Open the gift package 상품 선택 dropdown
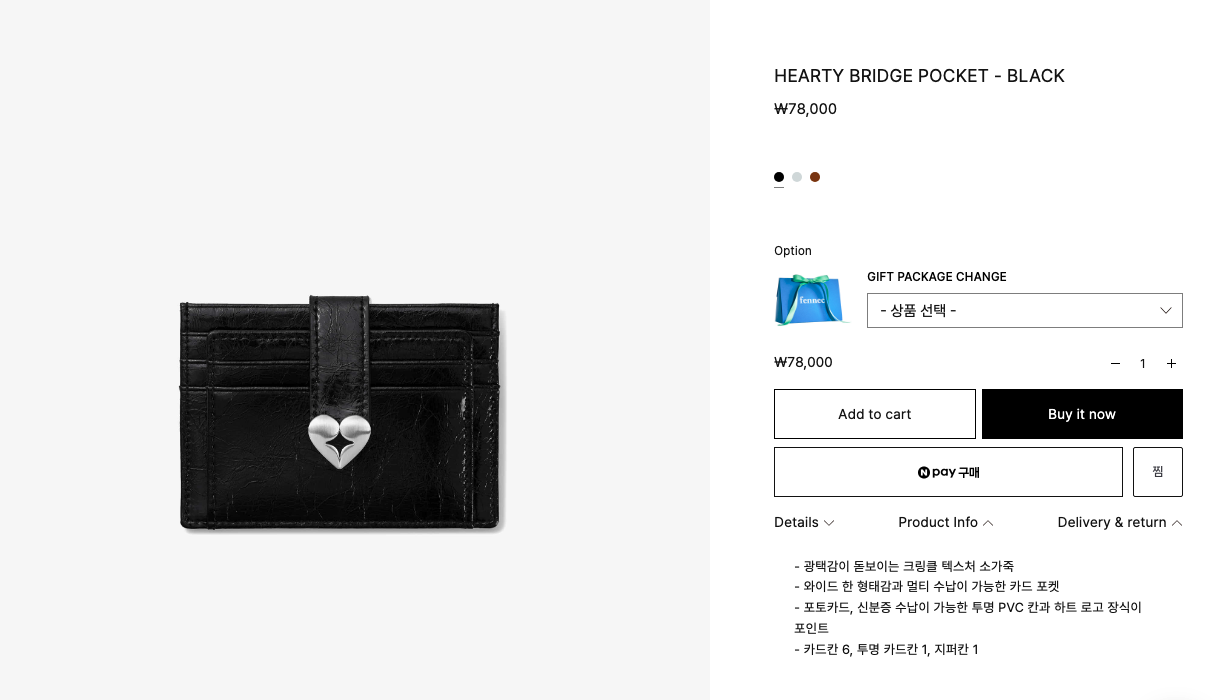This screenshot has height=700, width=1223. point(1025,310)
